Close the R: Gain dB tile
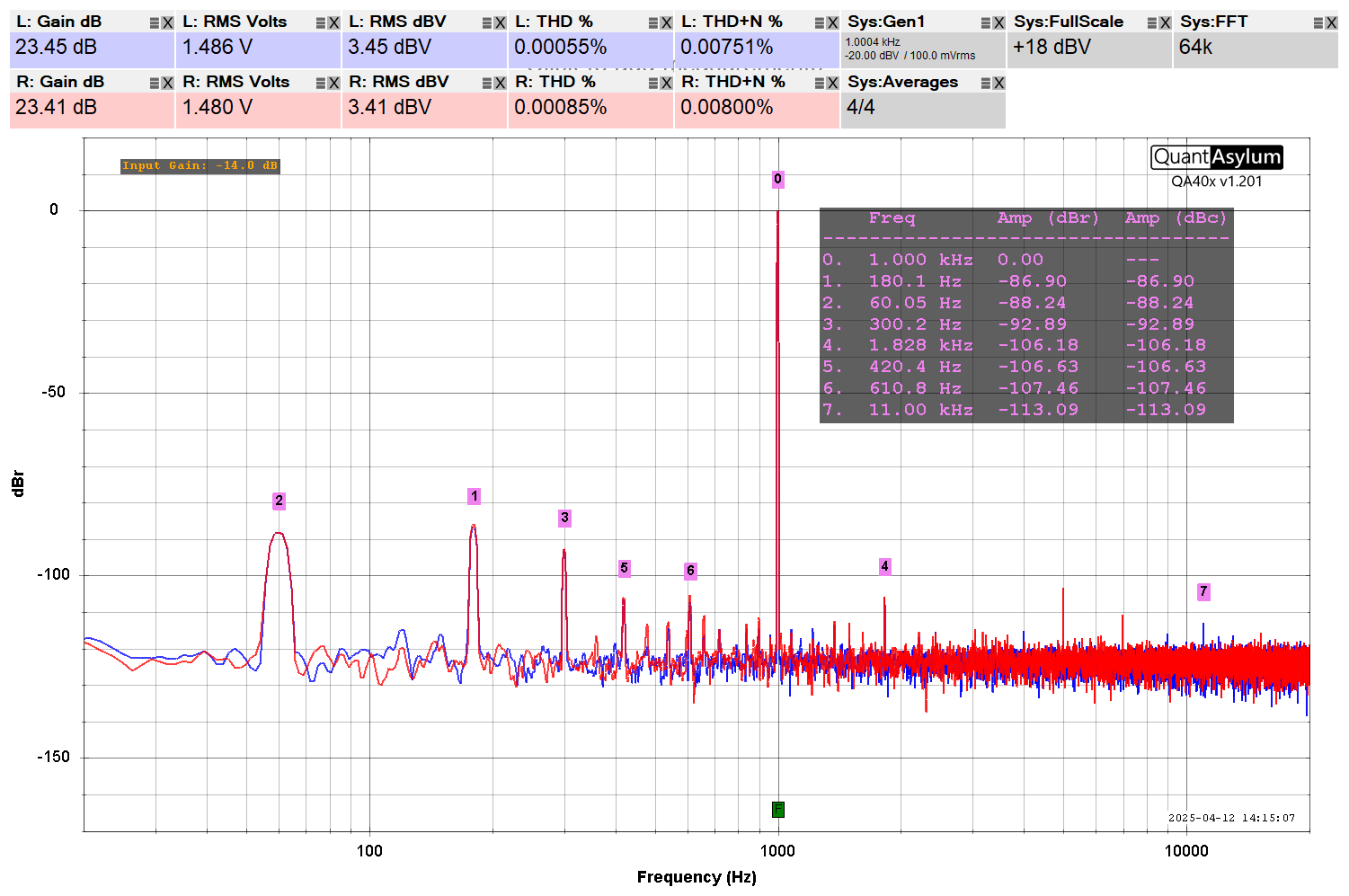The width and height of the screenshot is (1349, 896). [x=167, y=84]
